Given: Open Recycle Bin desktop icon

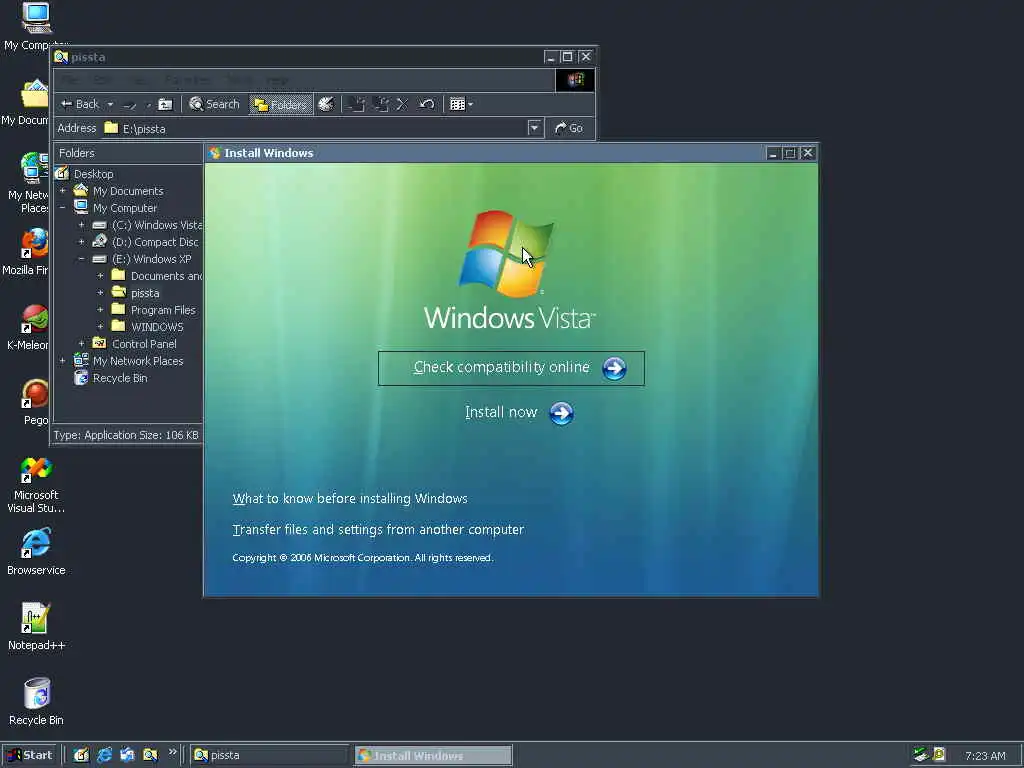Looking at the screenshot, I should pos(37,694).
